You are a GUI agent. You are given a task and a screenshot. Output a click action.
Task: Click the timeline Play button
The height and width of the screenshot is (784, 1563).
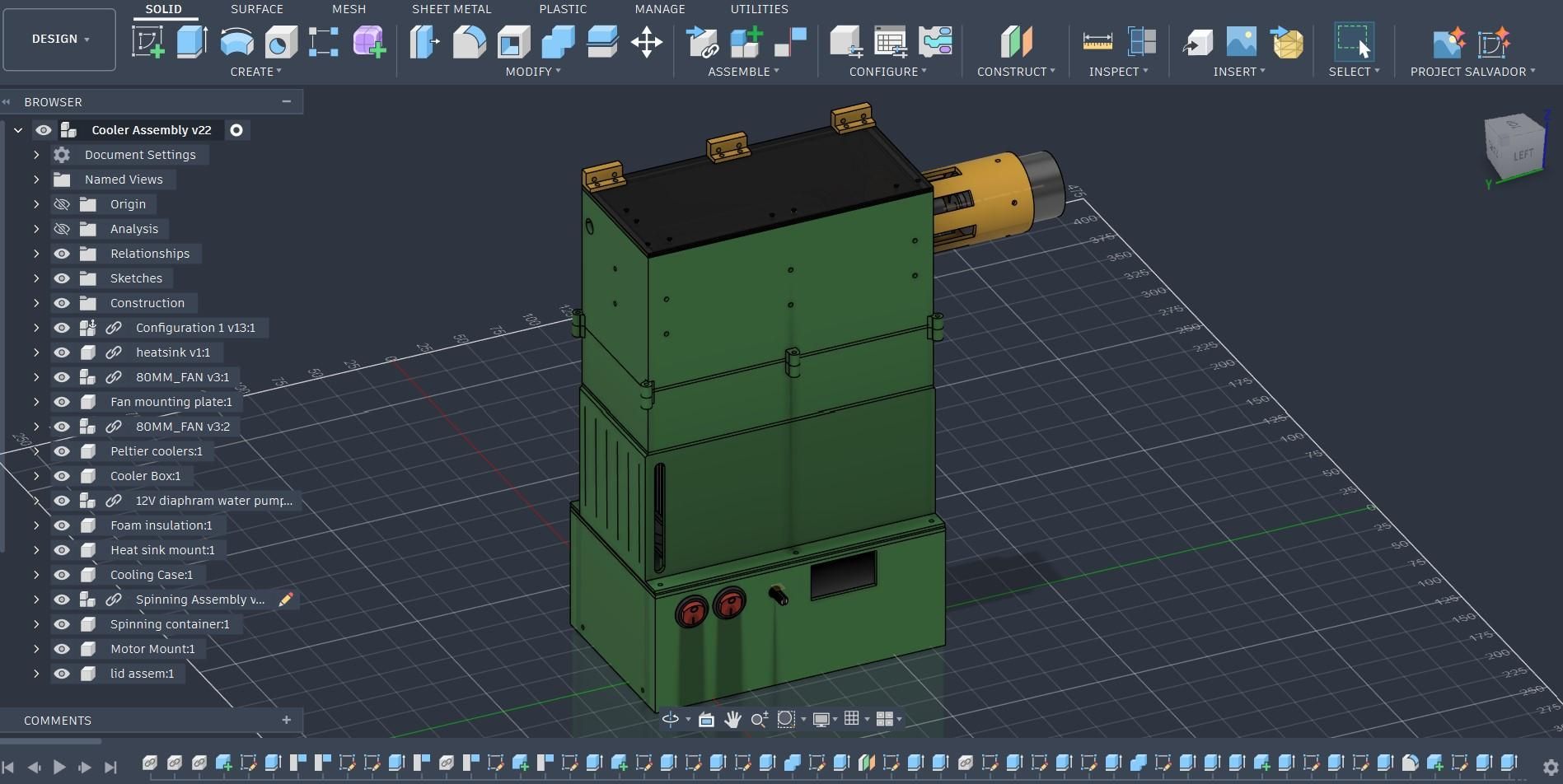(x=59, y=767)
